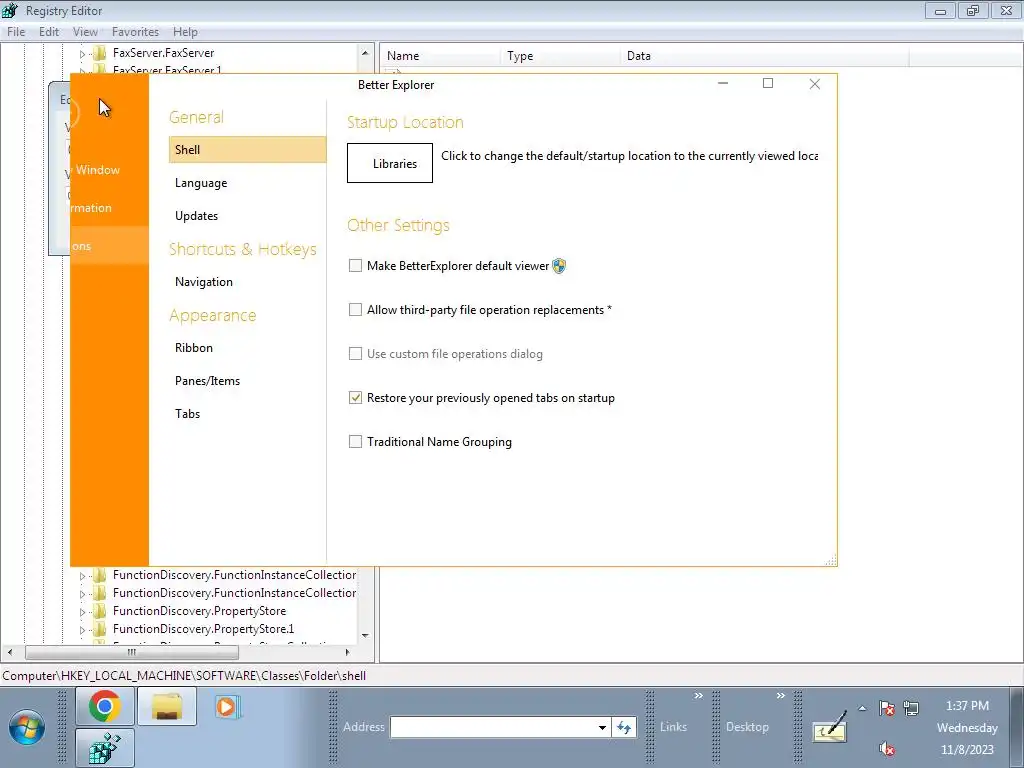Open Shell settings in Better Explorer
1024x768 pixels.
[x=247, y=150]
